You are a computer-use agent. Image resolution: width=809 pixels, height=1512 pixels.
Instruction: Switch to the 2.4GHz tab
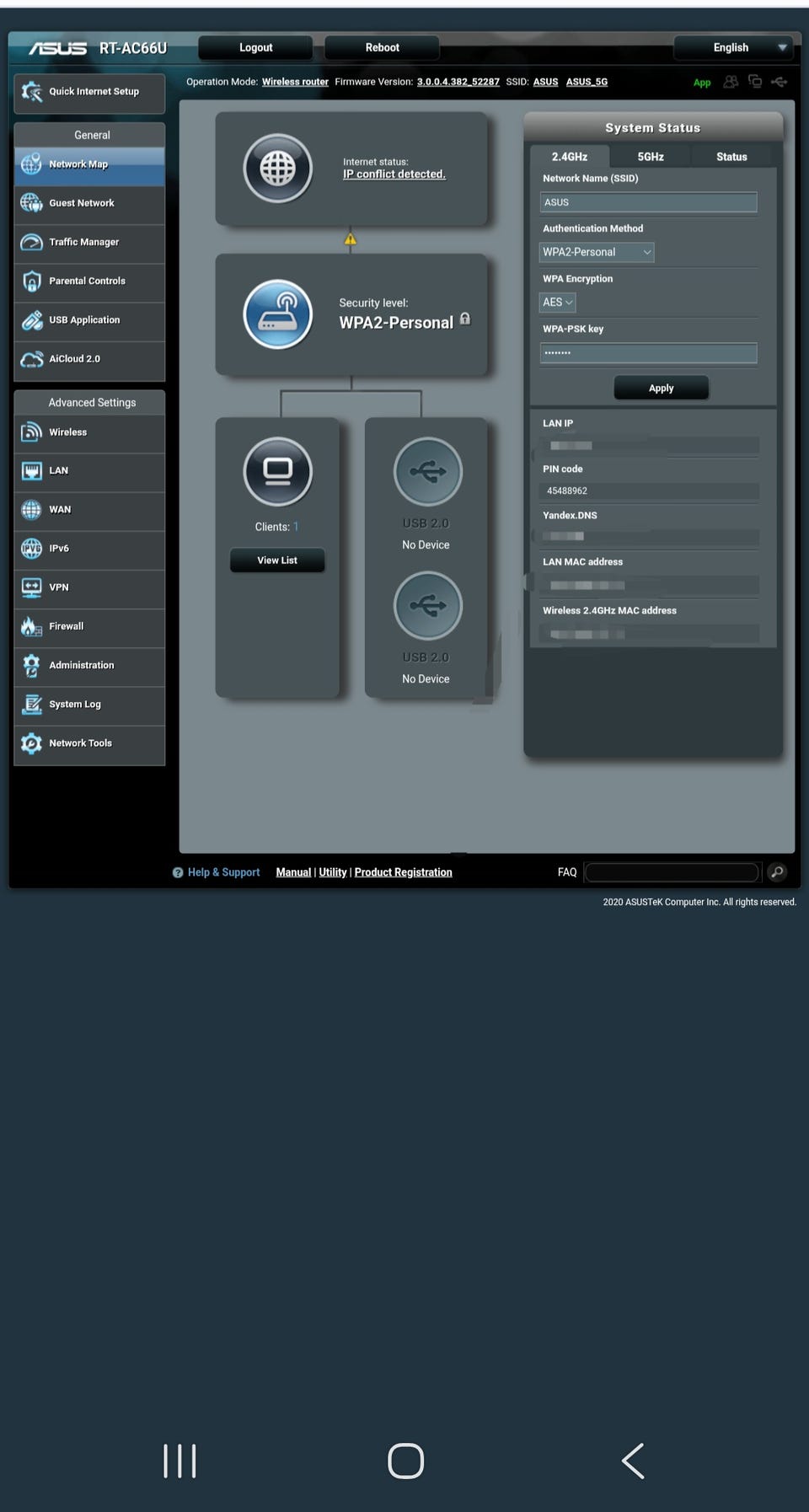pyautogui.click(x=570, y=157)
